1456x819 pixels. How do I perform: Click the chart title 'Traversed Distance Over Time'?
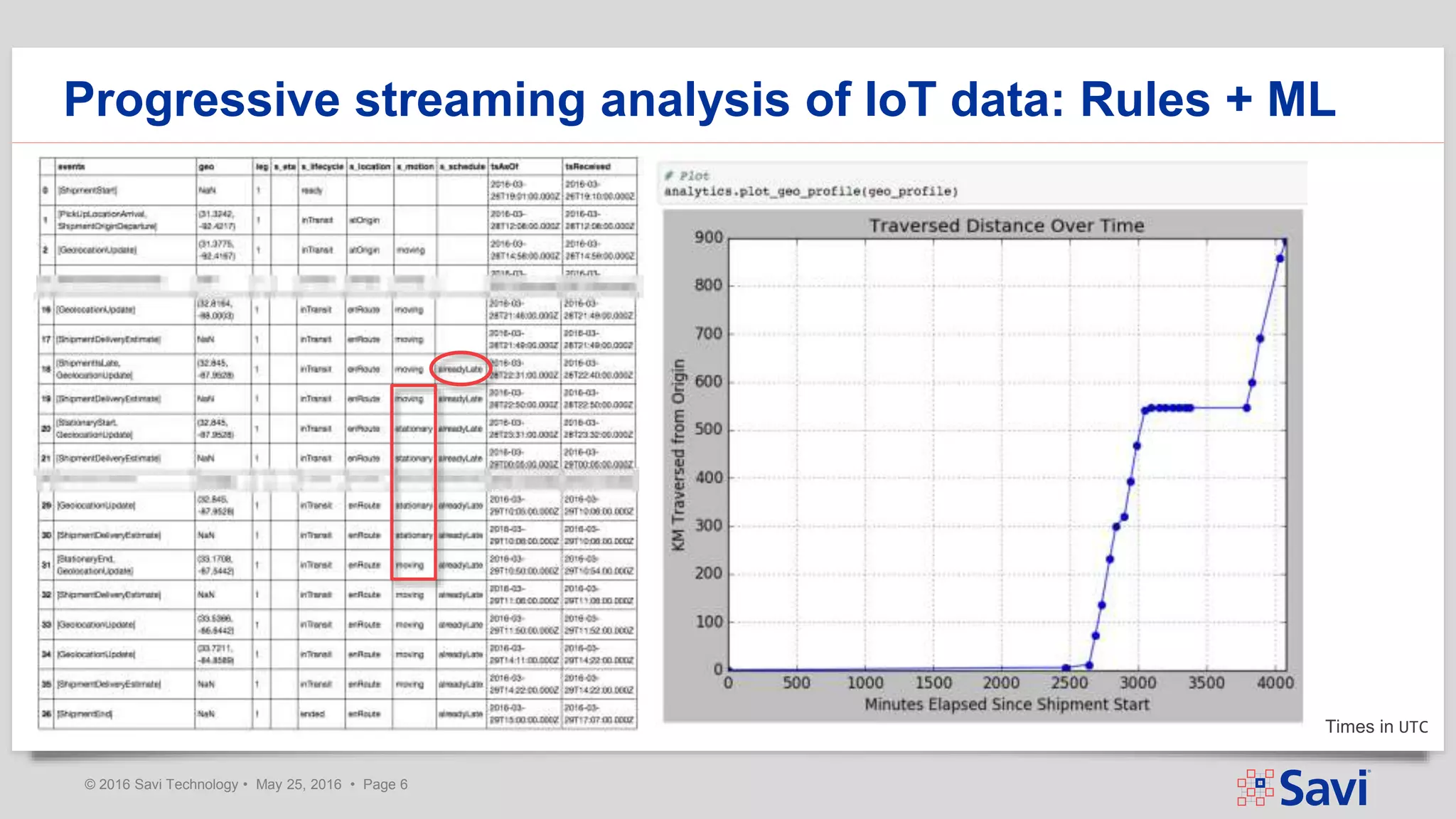pos(1007,226)
